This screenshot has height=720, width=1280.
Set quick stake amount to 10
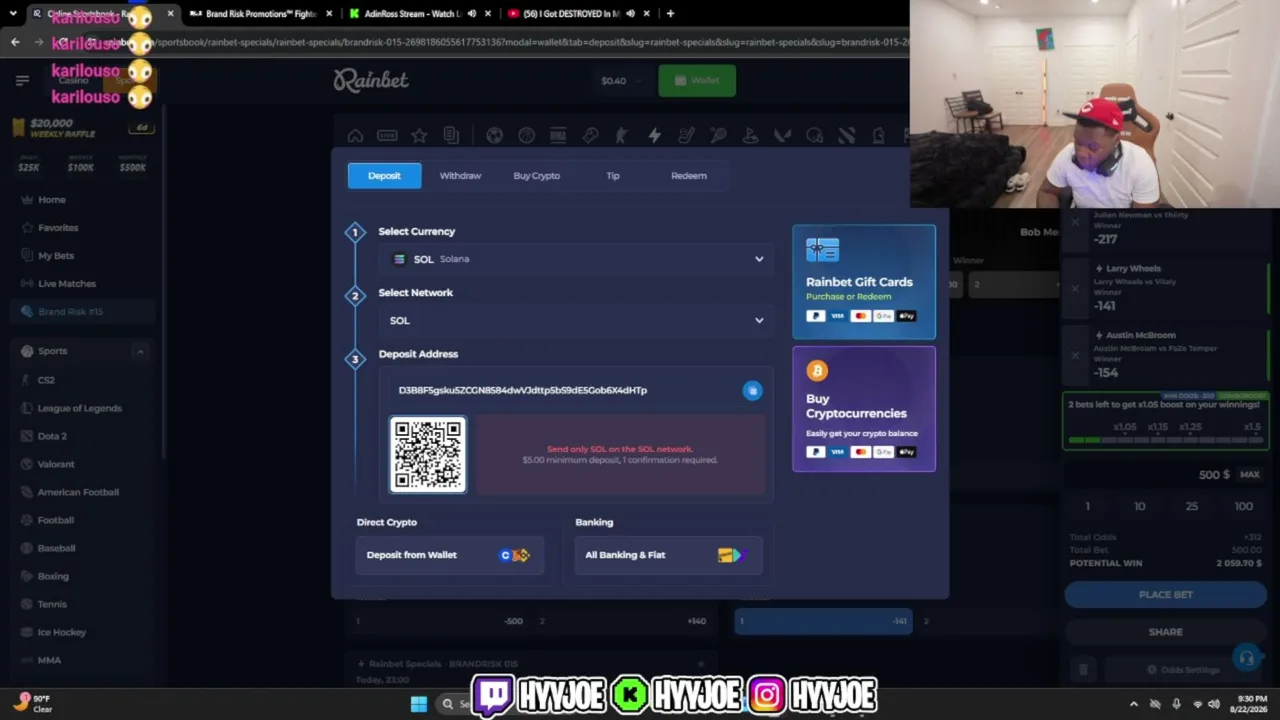point(1139,507)
